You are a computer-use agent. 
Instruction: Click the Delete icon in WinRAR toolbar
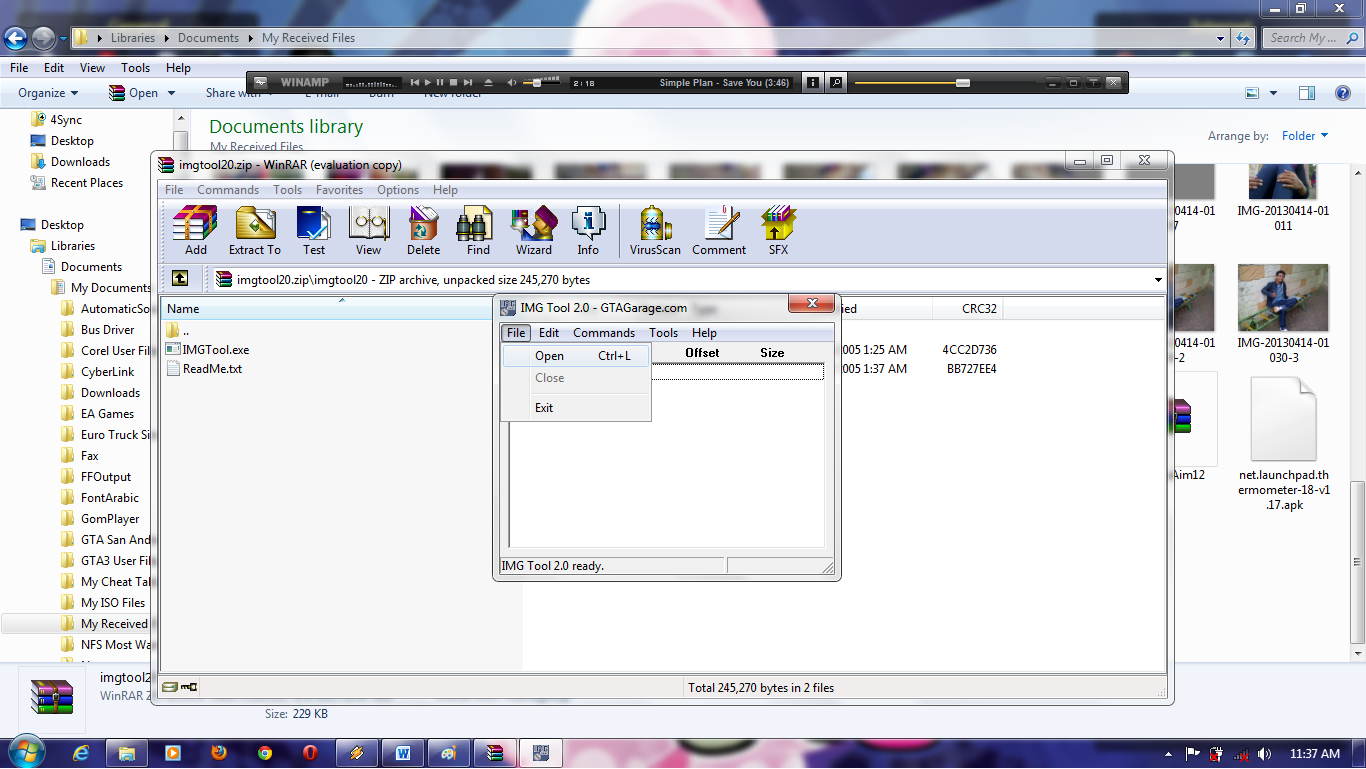(423, 231)
